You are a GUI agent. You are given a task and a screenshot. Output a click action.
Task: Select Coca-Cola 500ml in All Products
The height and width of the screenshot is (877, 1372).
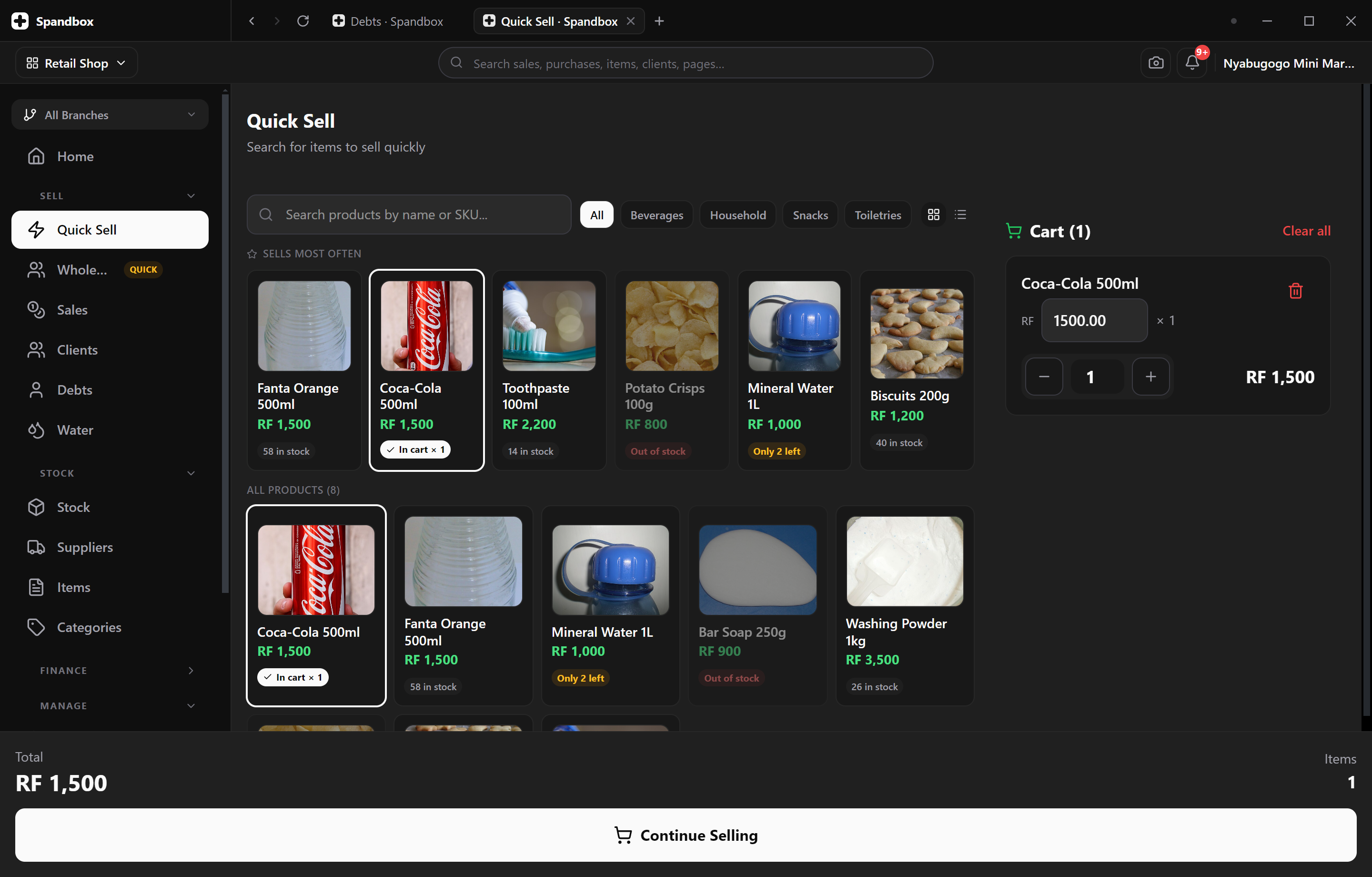tap(316, 606)
